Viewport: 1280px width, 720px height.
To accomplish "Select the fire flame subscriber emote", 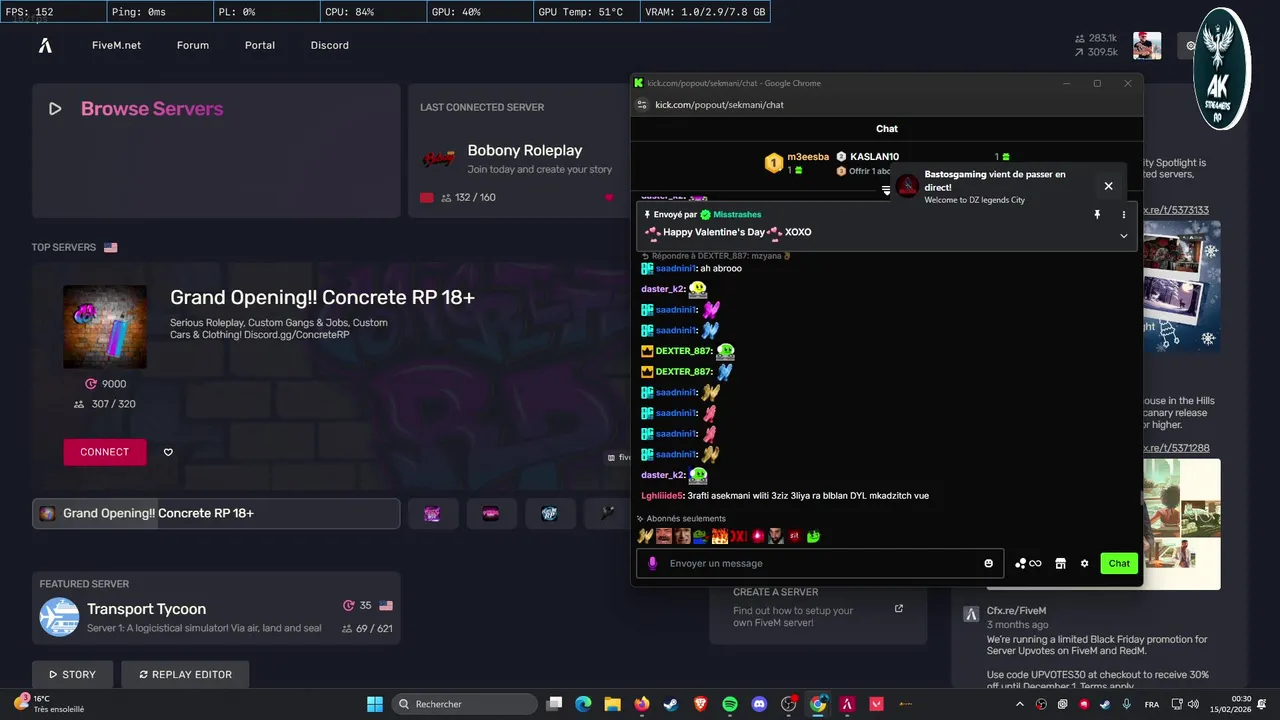I will coord(719,536).
